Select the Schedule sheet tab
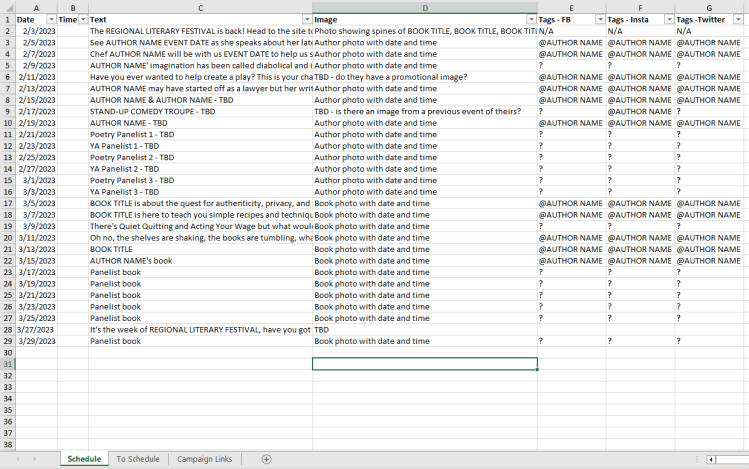Viewport: 749px width, 469px height. click(83, 459)
